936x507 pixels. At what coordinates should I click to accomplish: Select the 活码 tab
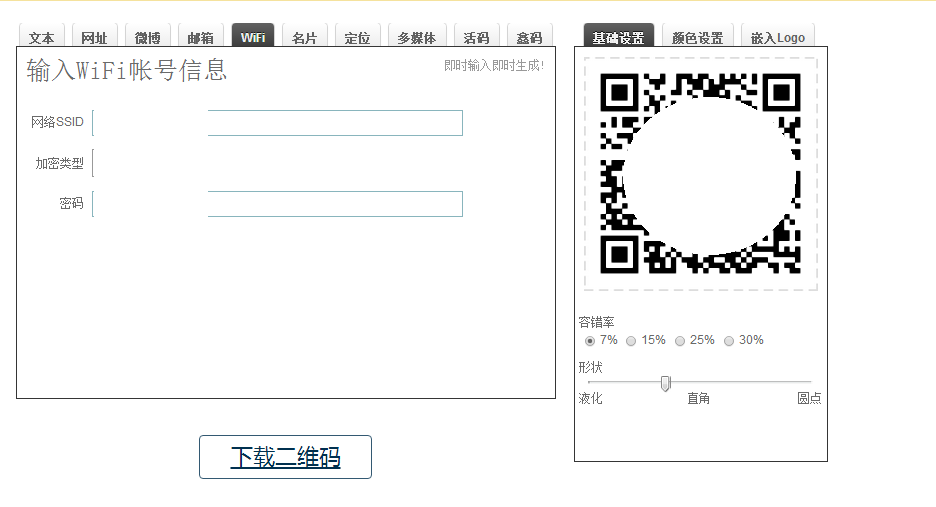click(x=476, y=36)
